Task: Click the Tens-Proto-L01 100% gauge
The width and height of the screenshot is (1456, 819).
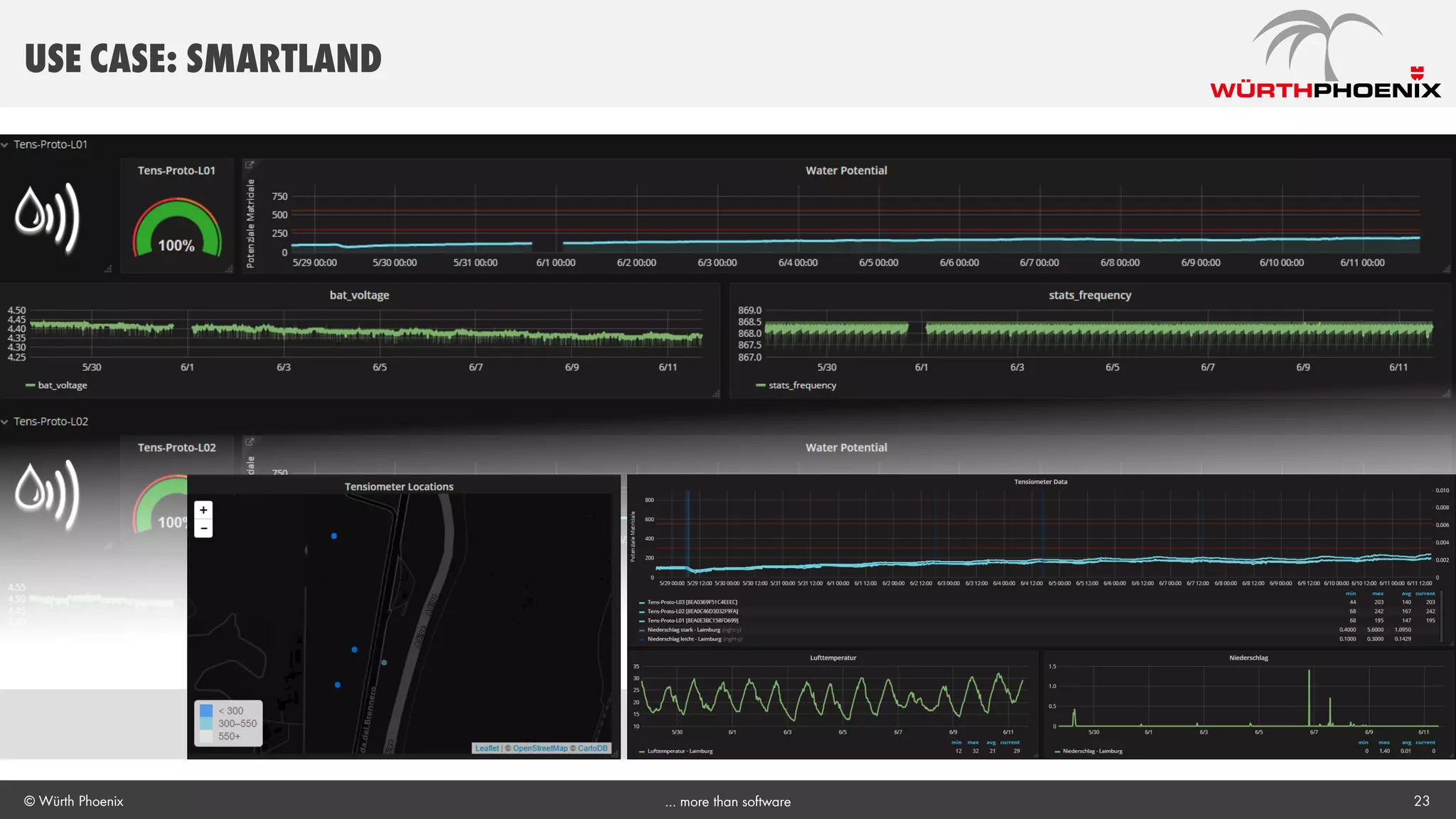Action: [x=176, y=227]
